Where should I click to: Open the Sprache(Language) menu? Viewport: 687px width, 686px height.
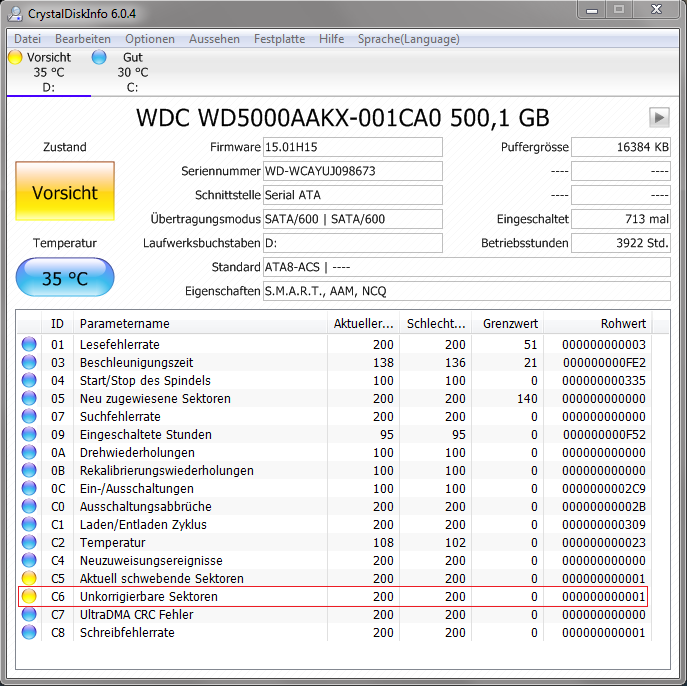coord(408,39)
